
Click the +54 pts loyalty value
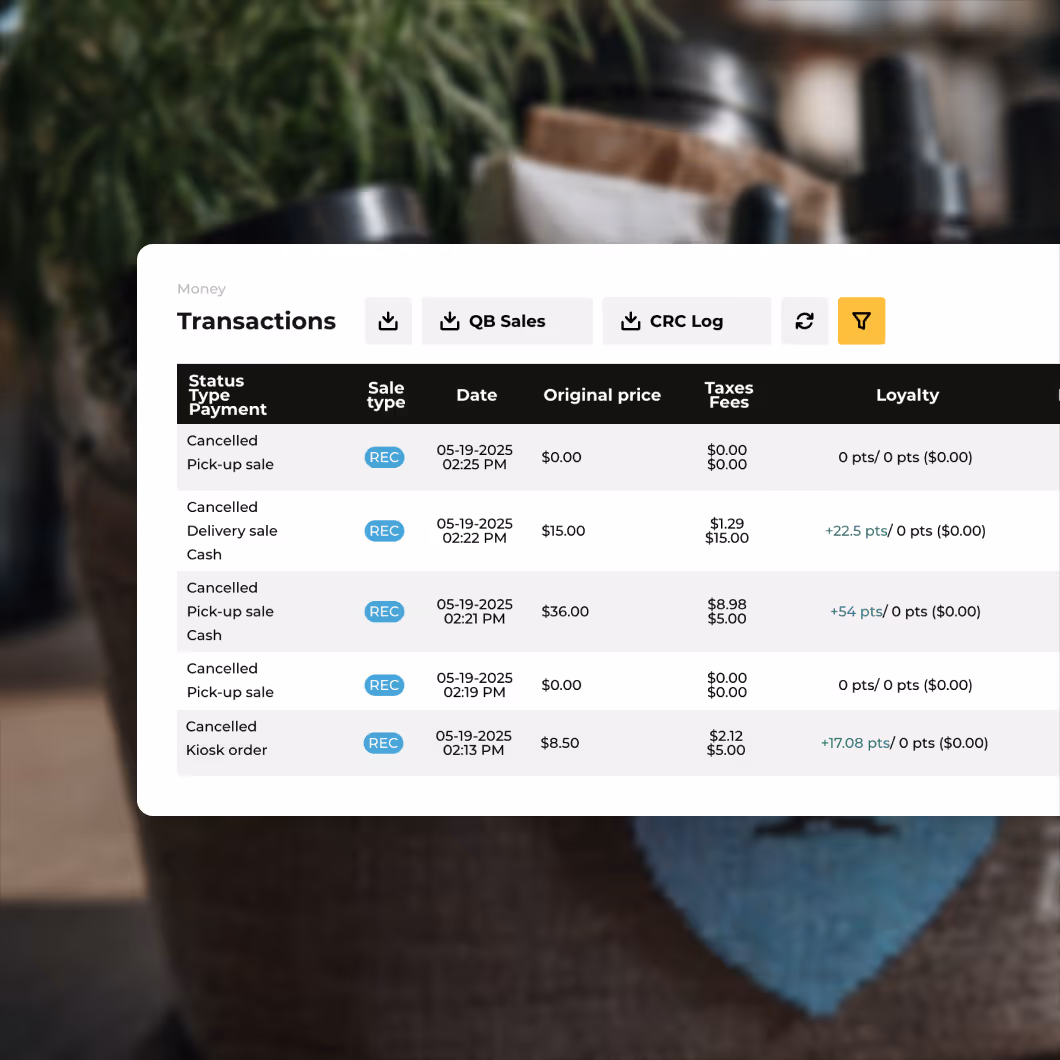click(x=857, y=611)
